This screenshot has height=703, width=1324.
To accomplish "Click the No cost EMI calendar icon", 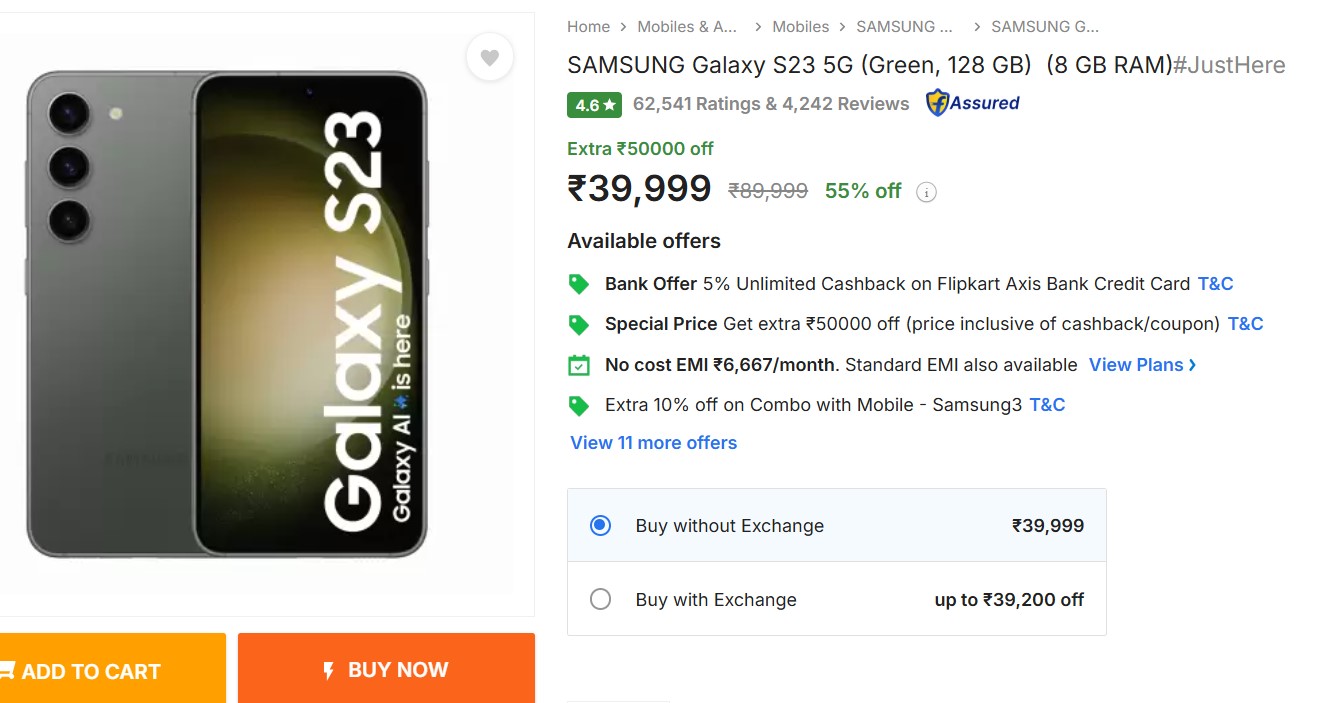I will (579, 365).
